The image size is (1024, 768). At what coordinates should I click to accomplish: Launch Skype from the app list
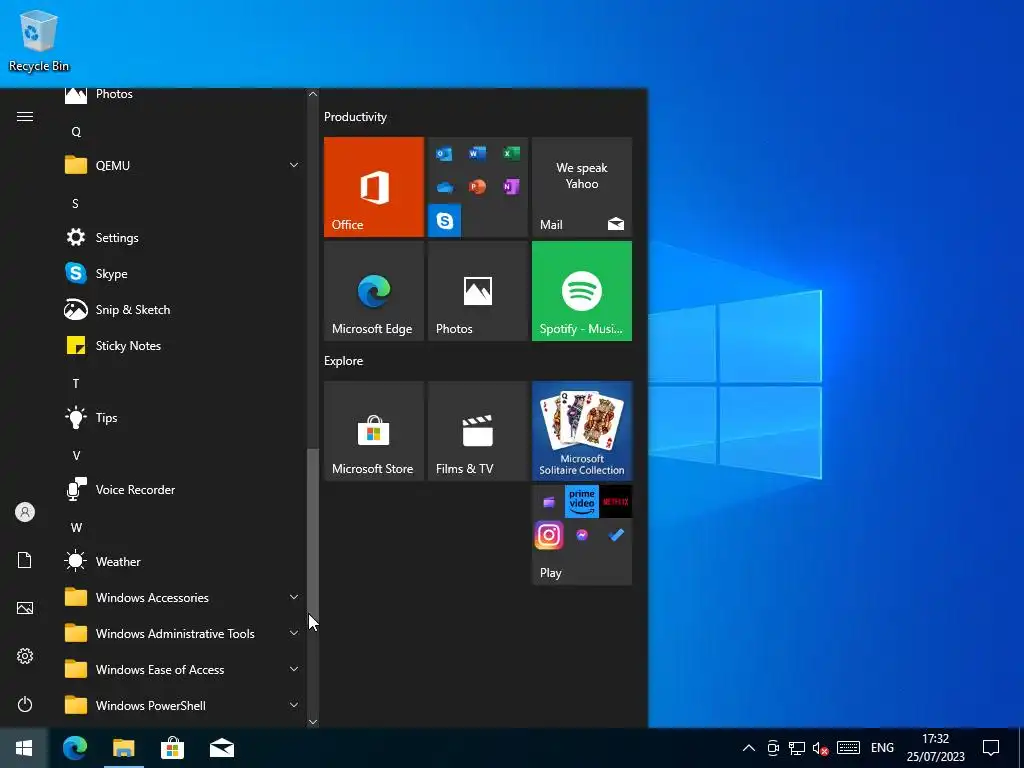tap(183, 274)
